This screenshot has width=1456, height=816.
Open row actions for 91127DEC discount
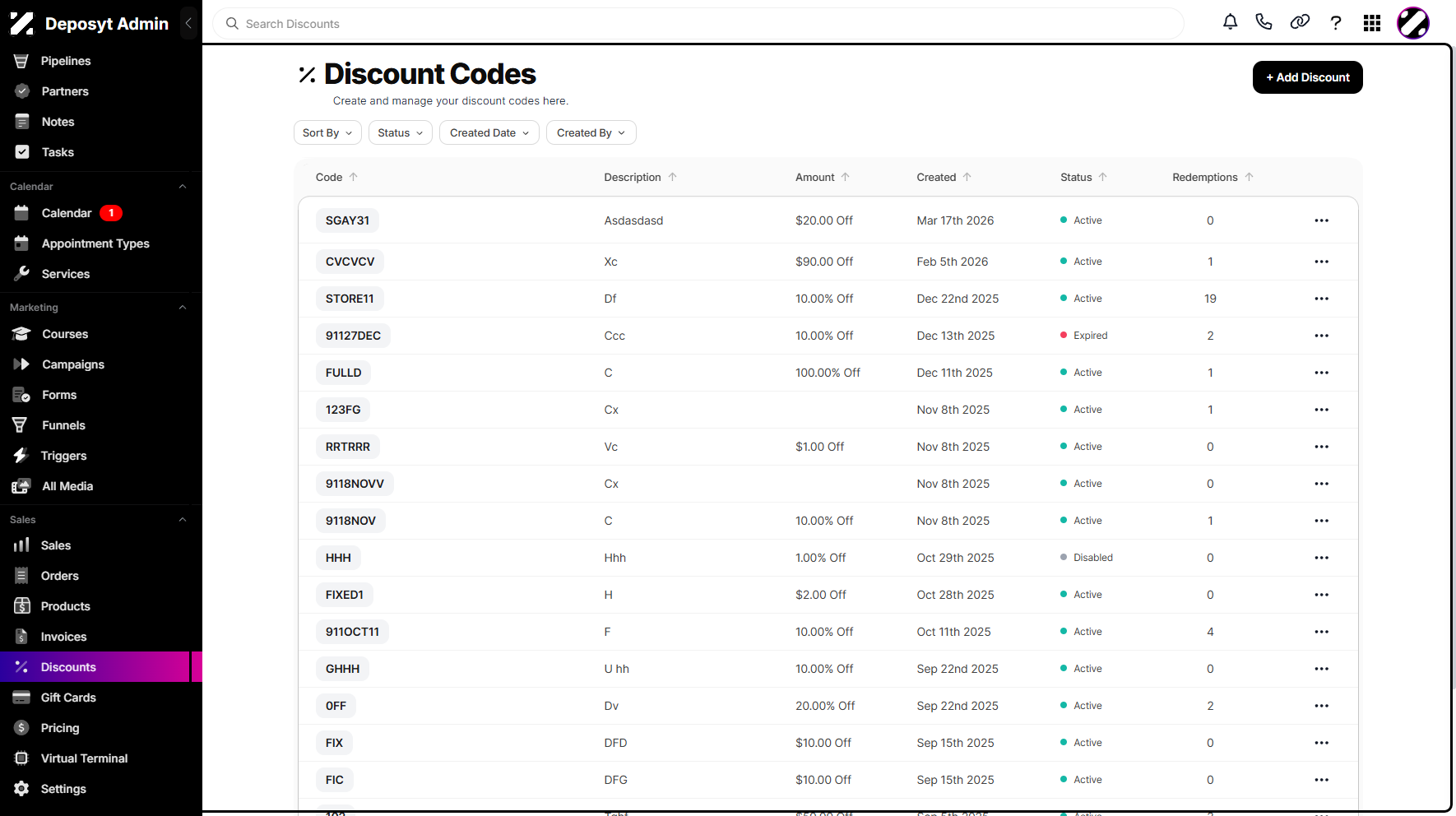coord(1322,336)
